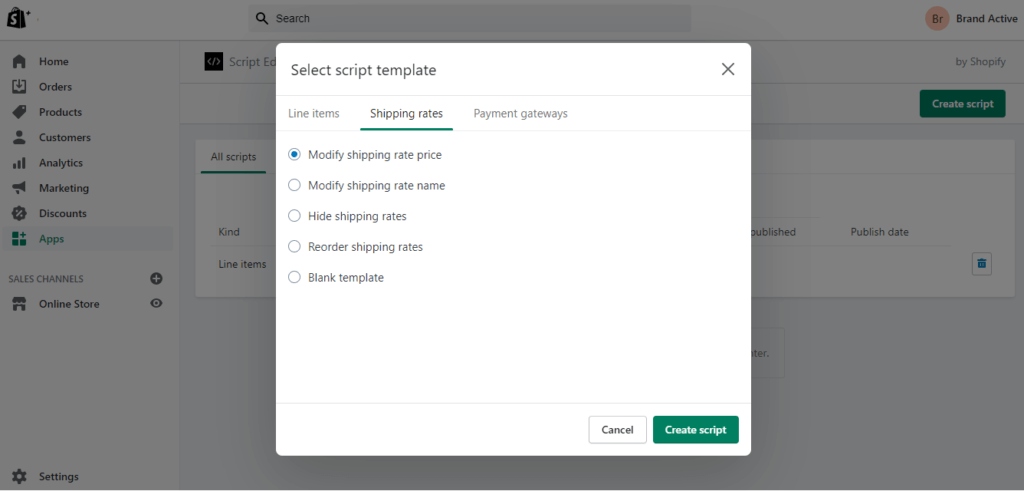
Task: View Online Store via eye icon
Action: [156, 304]
